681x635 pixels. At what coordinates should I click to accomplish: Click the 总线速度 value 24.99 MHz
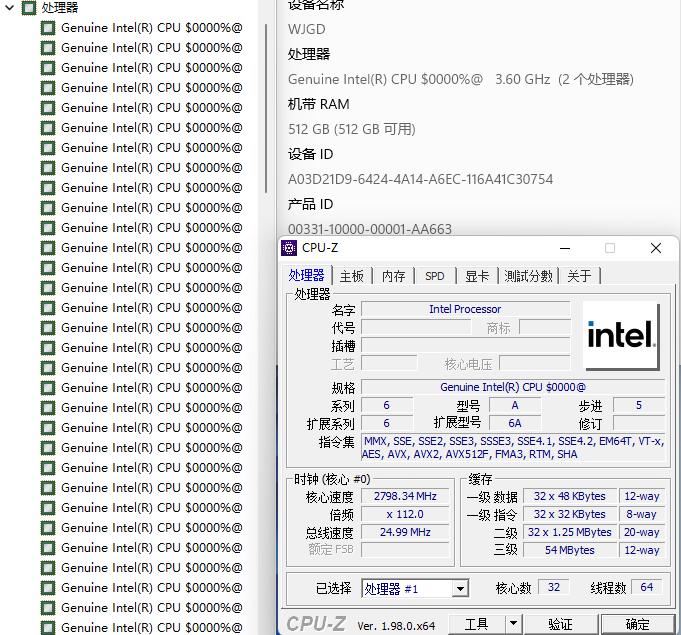(405, 532)
